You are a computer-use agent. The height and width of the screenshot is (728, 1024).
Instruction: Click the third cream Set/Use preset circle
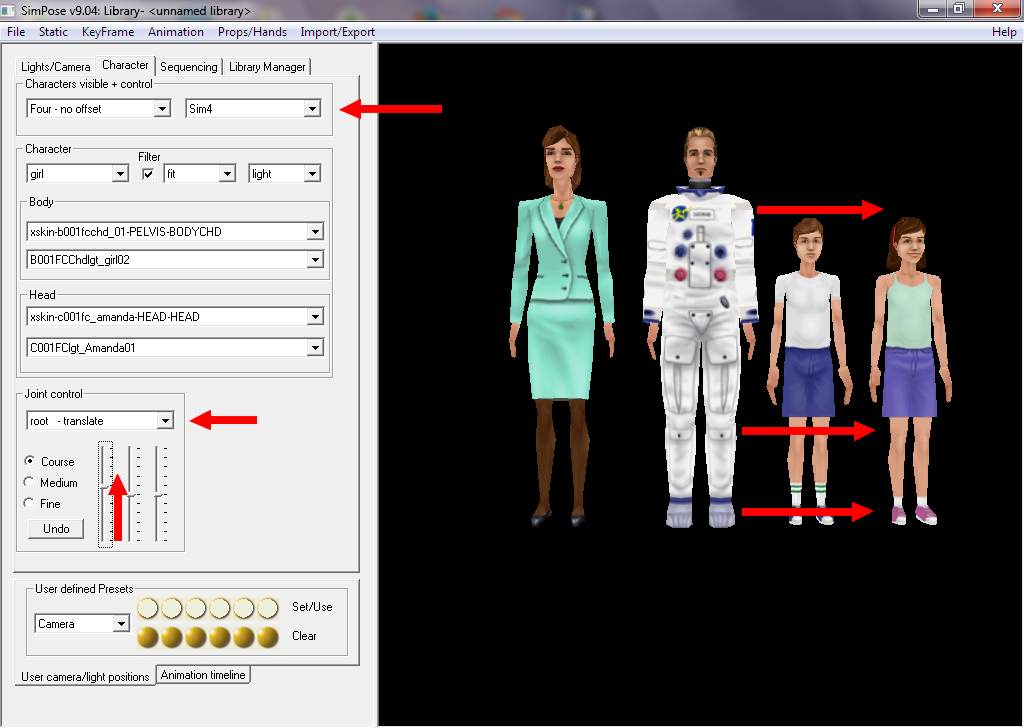[x=196, y=608]
